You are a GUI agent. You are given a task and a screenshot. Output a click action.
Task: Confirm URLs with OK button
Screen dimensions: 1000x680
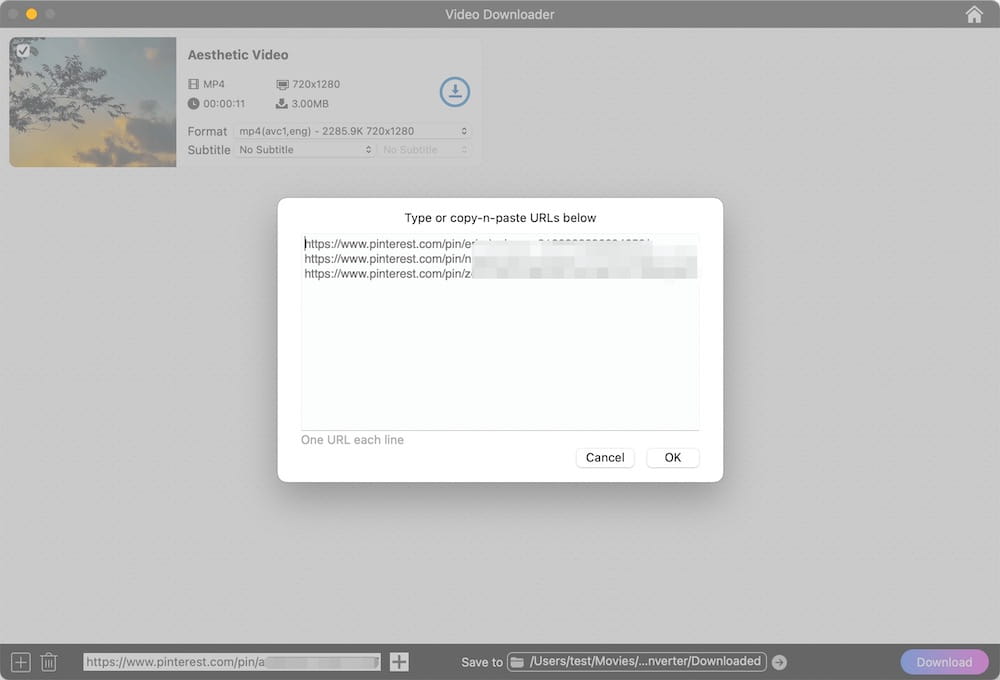coord(672,457)
